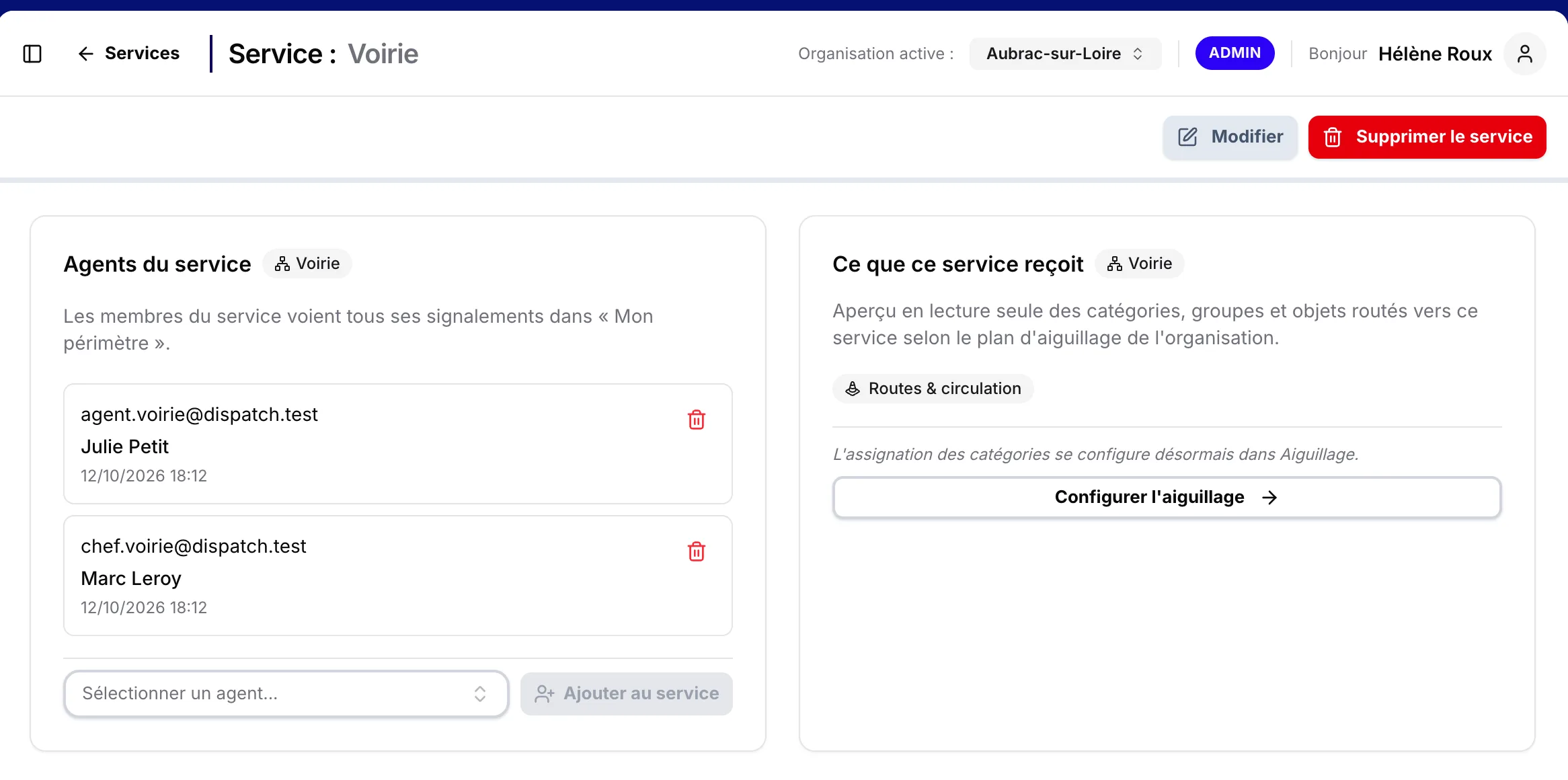Viewport: 1568px width, 780px height.
Task: Click Supprimer le service button
Action: (1427, 137)
